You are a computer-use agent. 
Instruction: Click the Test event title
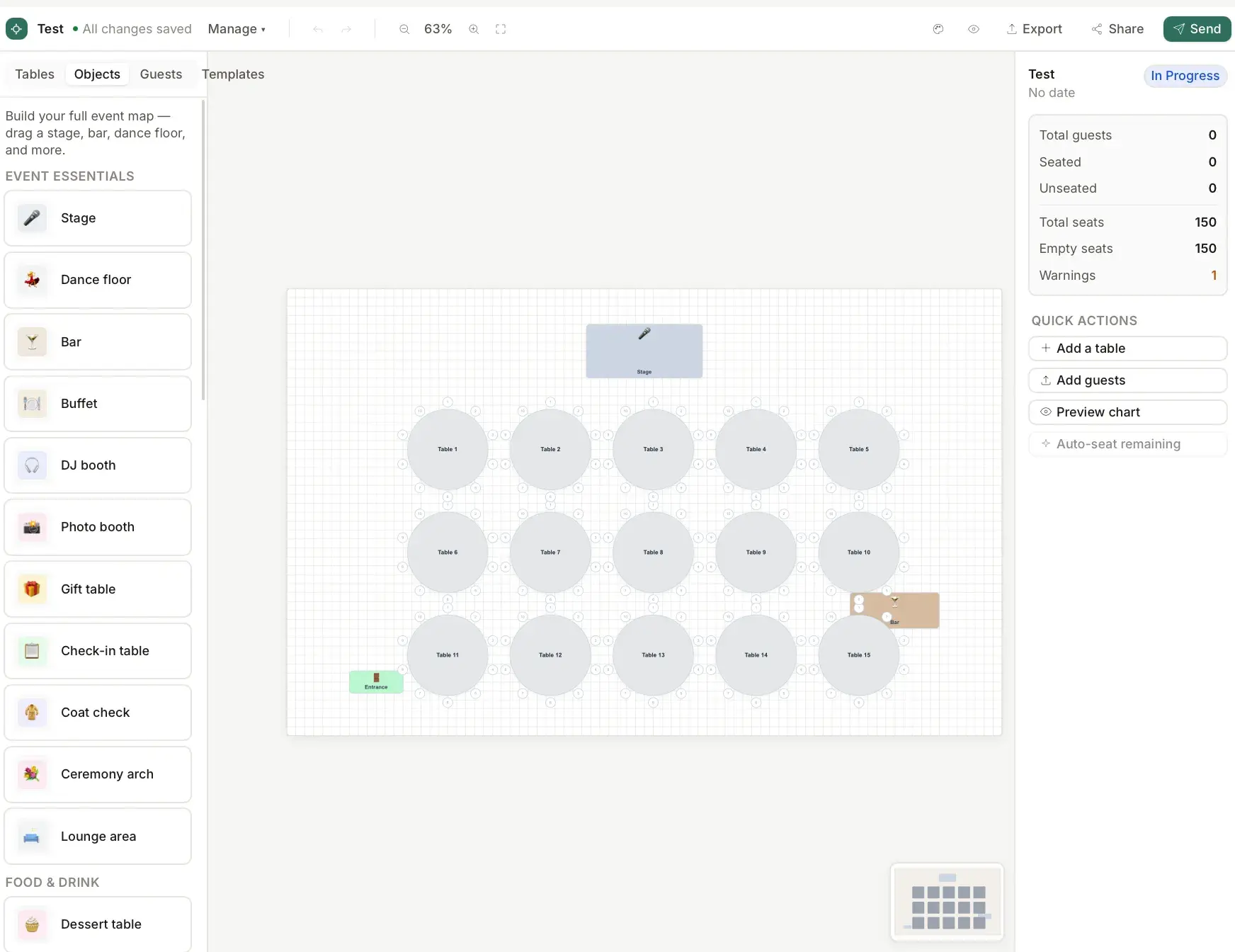click(x=50, y=29)
